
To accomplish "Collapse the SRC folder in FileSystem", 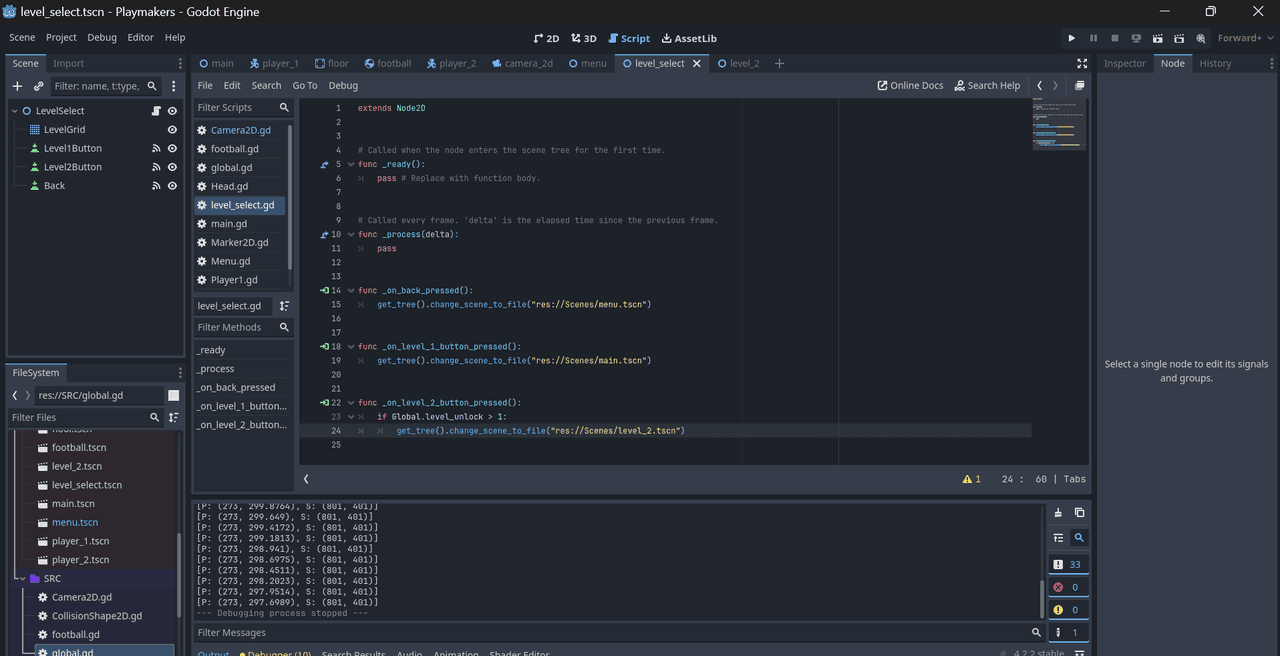I will [x=20, y=579].
